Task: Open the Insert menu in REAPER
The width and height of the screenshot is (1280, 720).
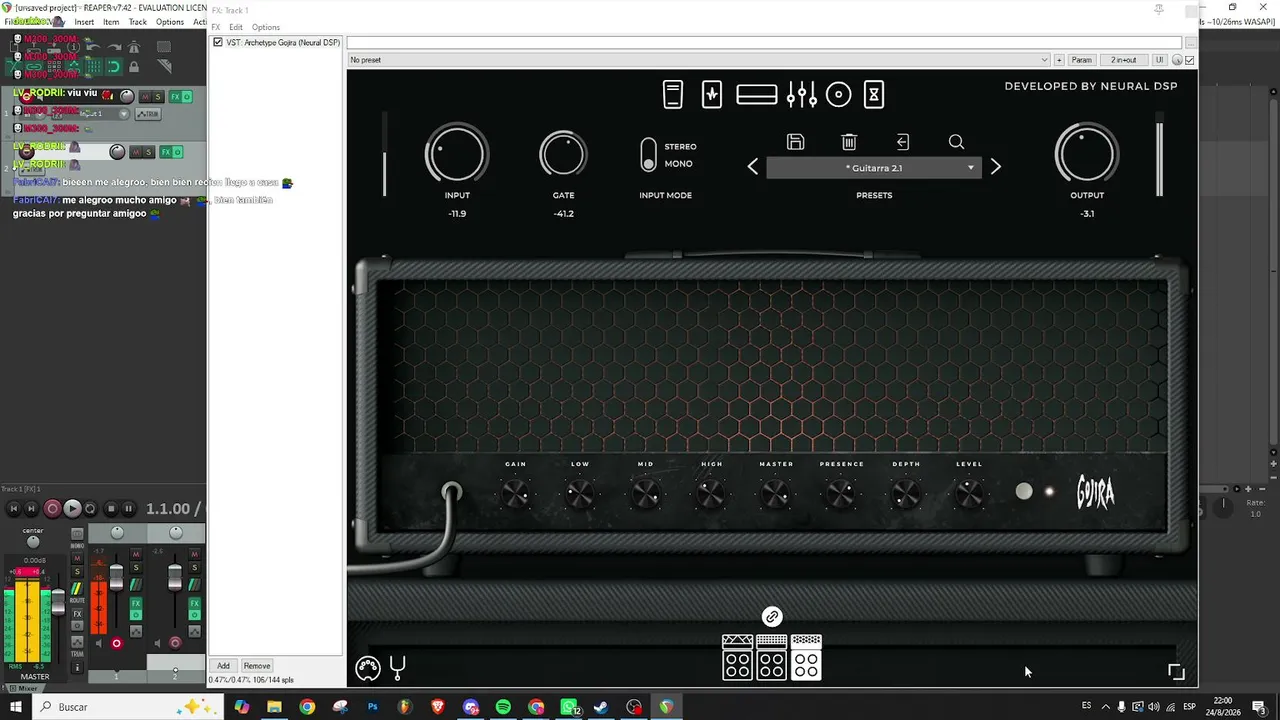Action: (x=84, y=22)
